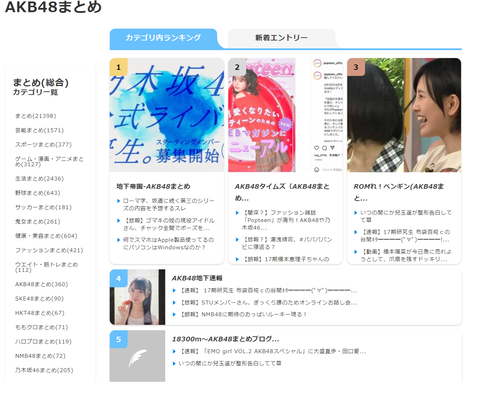Select the AKB48まとめ(360) category
The height and width of the screenshot is (394, 480).
point(41,284)
